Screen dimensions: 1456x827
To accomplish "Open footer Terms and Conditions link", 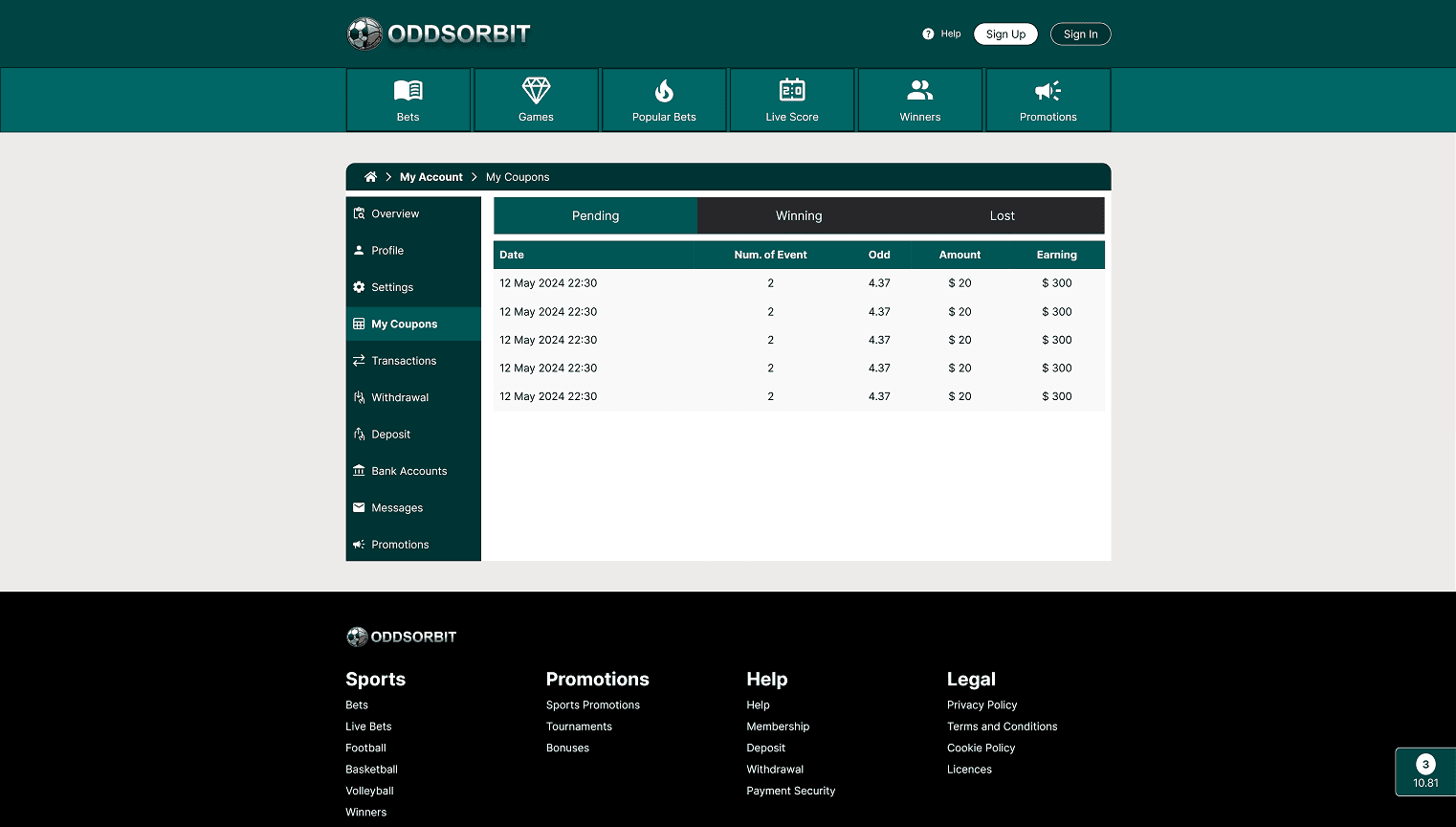I will coord(1003,726).
